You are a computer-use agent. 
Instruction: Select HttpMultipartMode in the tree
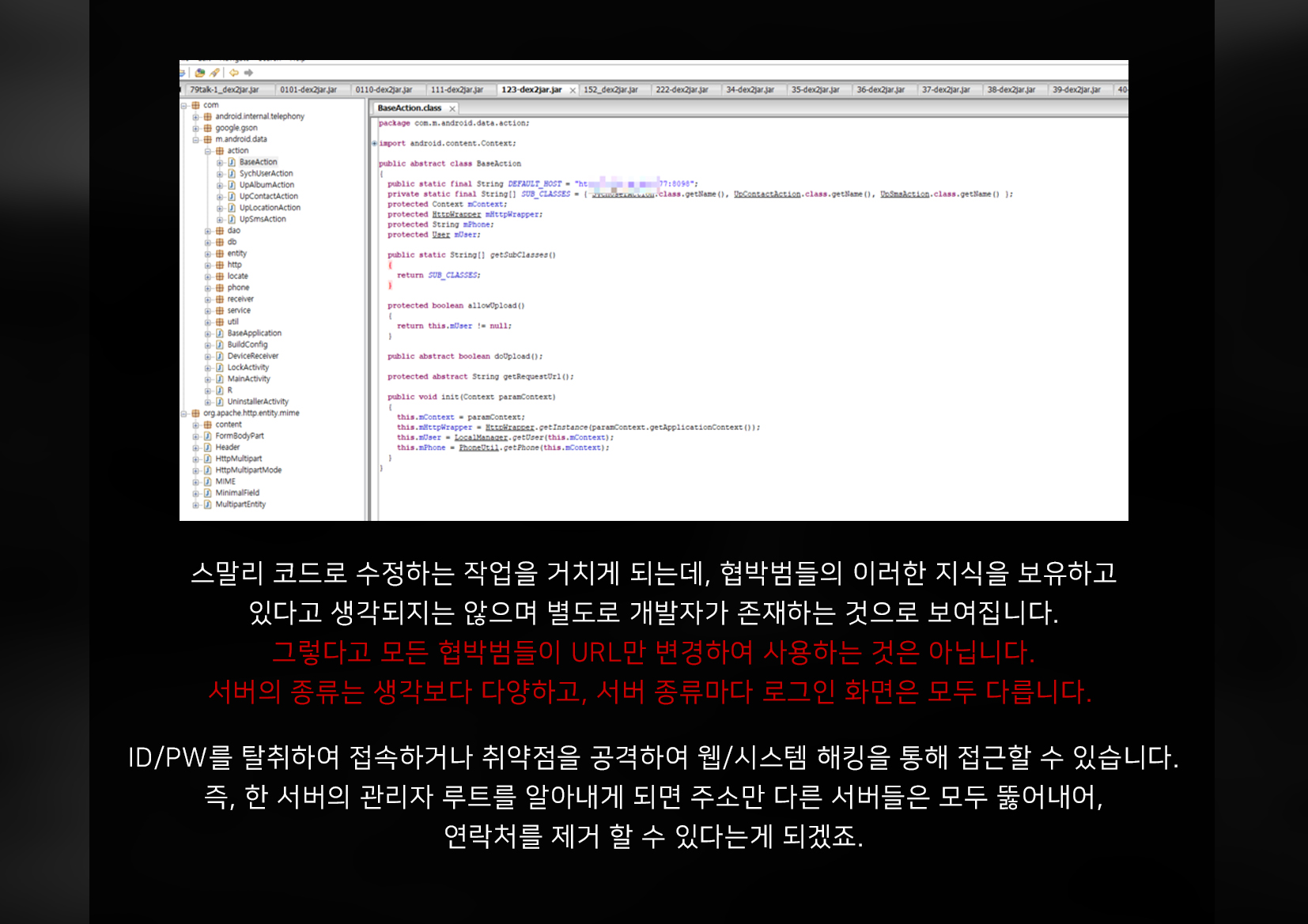[248, 470]
